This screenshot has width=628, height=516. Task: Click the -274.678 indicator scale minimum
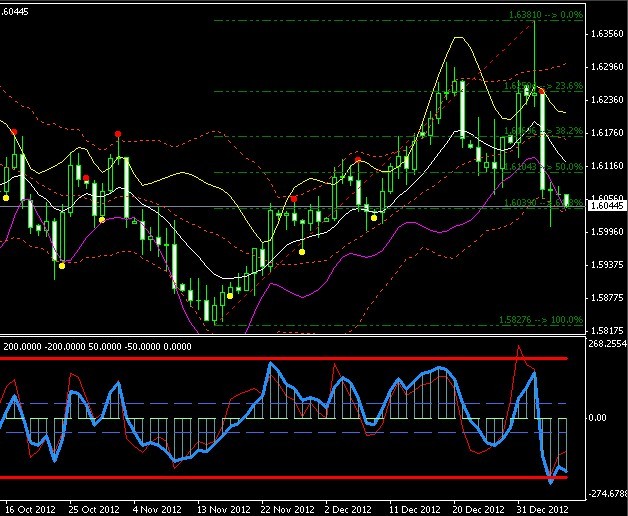click(x=608, y=494)
